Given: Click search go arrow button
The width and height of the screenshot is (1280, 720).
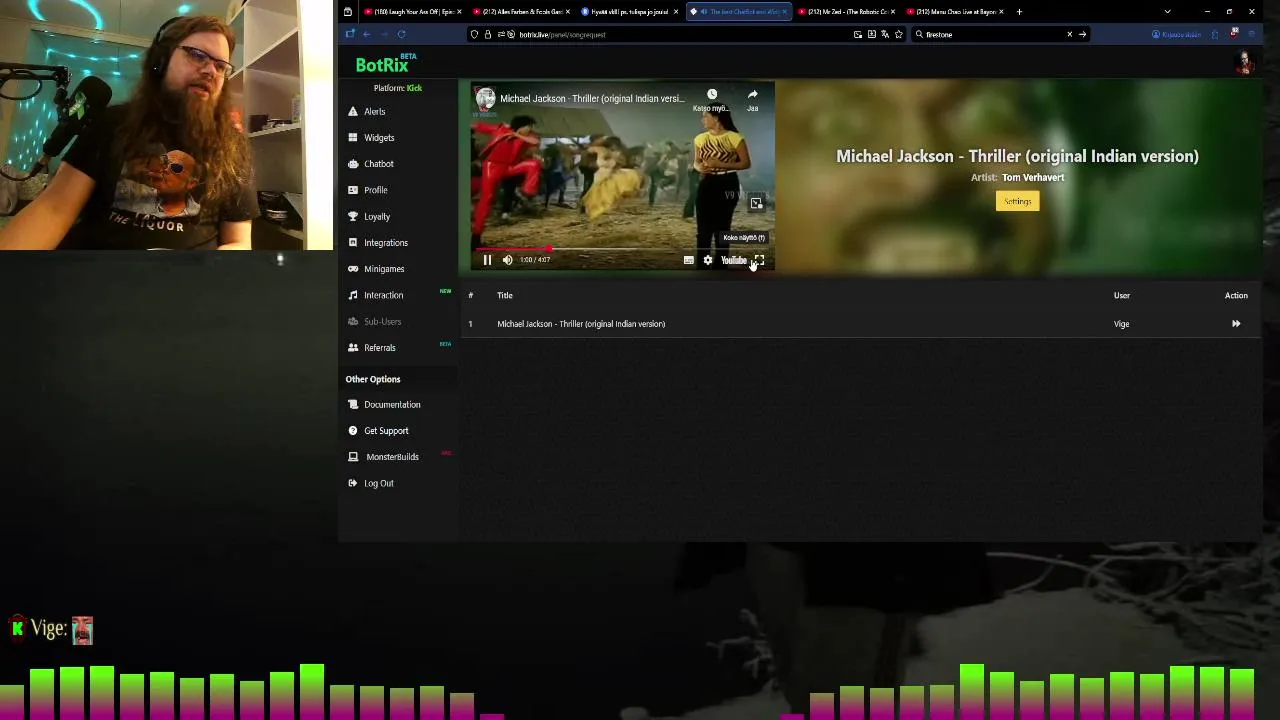Looking at the screenshot, I should click(1082, 34).
